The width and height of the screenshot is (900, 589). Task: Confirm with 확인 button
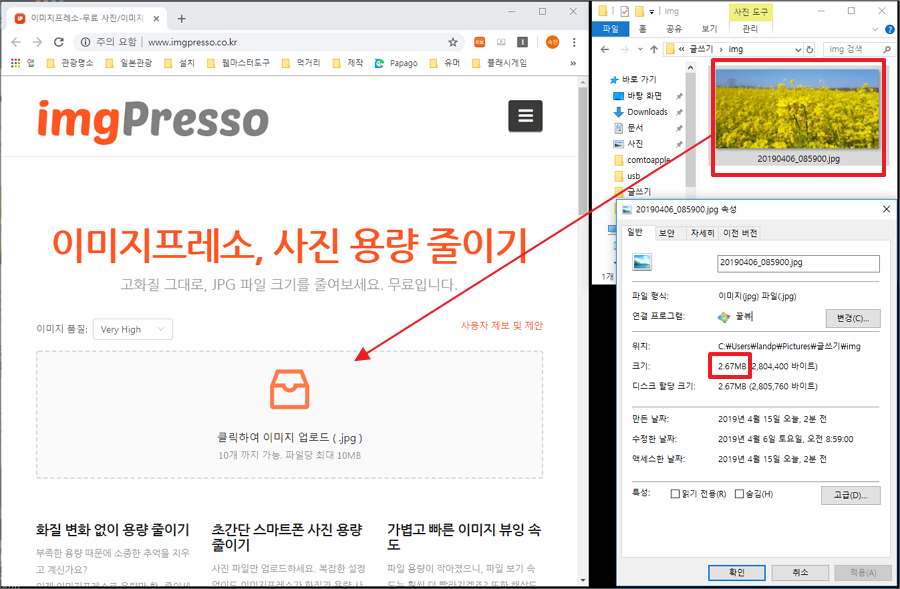(736, 572)
